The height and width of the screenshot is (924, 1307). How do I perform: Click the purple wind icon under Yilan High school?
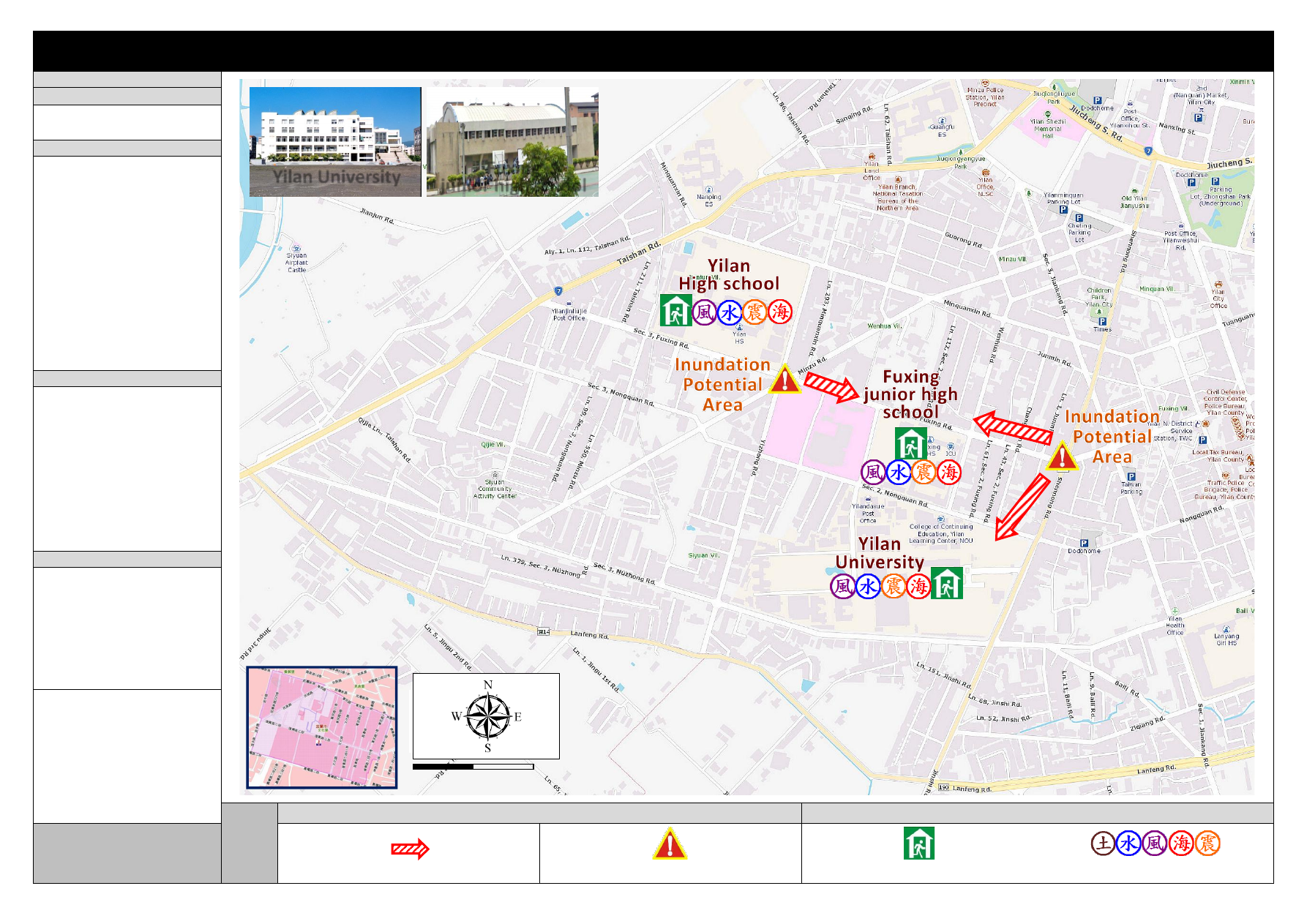[x=704, y=313]
